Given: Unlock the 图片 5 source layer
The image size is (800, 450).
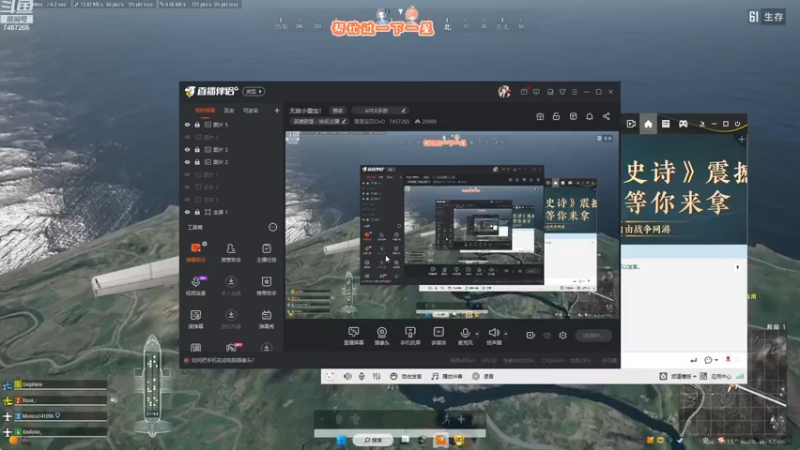Looking at the screenshot, I should (197, 124).
